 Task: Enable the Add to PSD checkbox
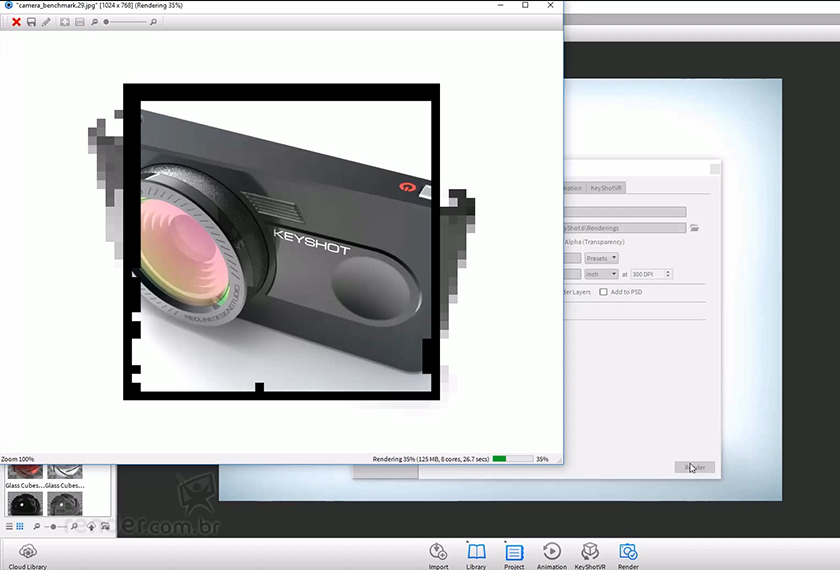(x=603, y=292)
